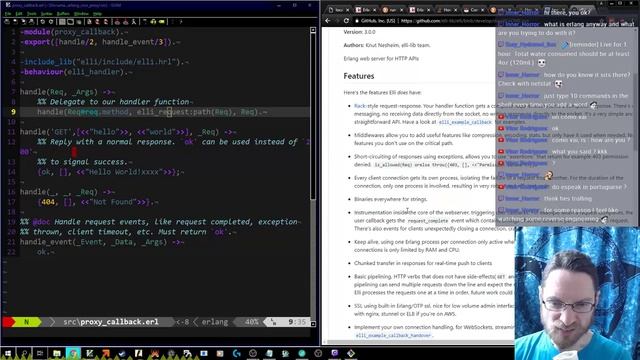
Task: Click the Make icon in gVim toolbar
Action: click(145, 22)
